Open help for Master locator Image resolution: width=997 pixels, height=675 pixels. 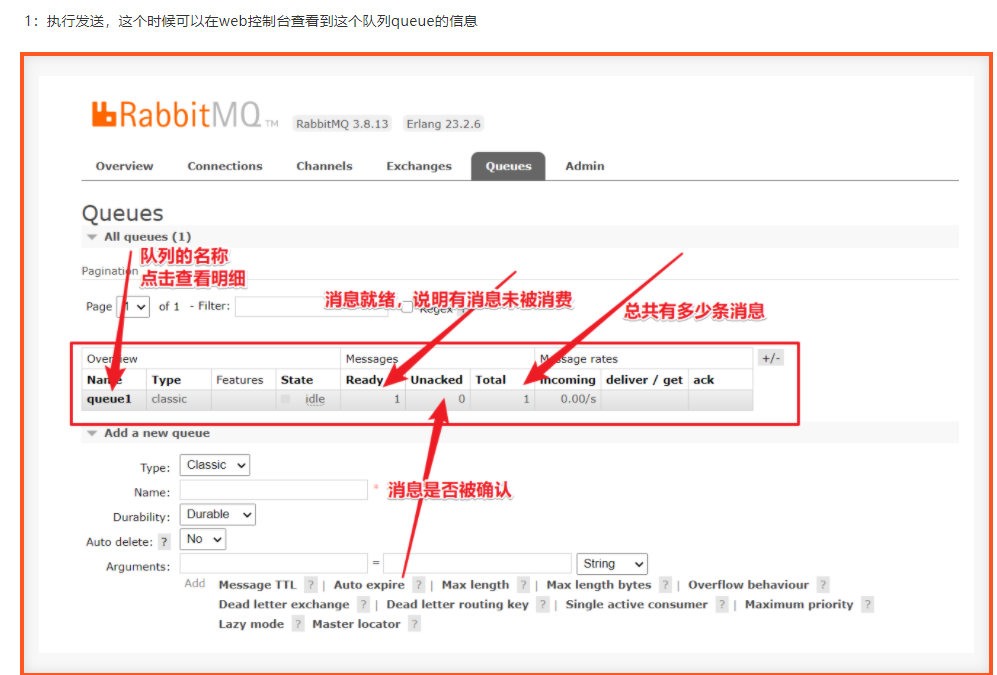[x=415, y=624]
